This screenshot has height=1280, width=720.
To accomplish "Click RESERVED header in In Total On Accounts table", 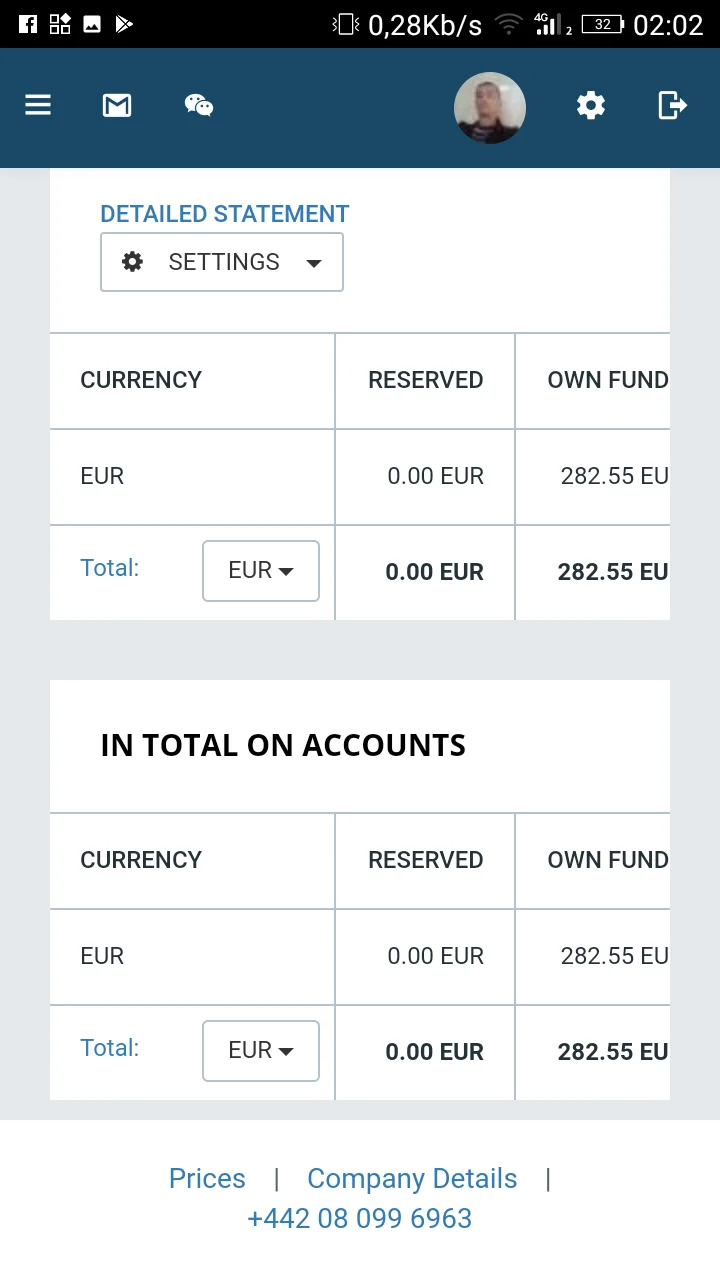I will pyautogui.click(x=425, y=860).
